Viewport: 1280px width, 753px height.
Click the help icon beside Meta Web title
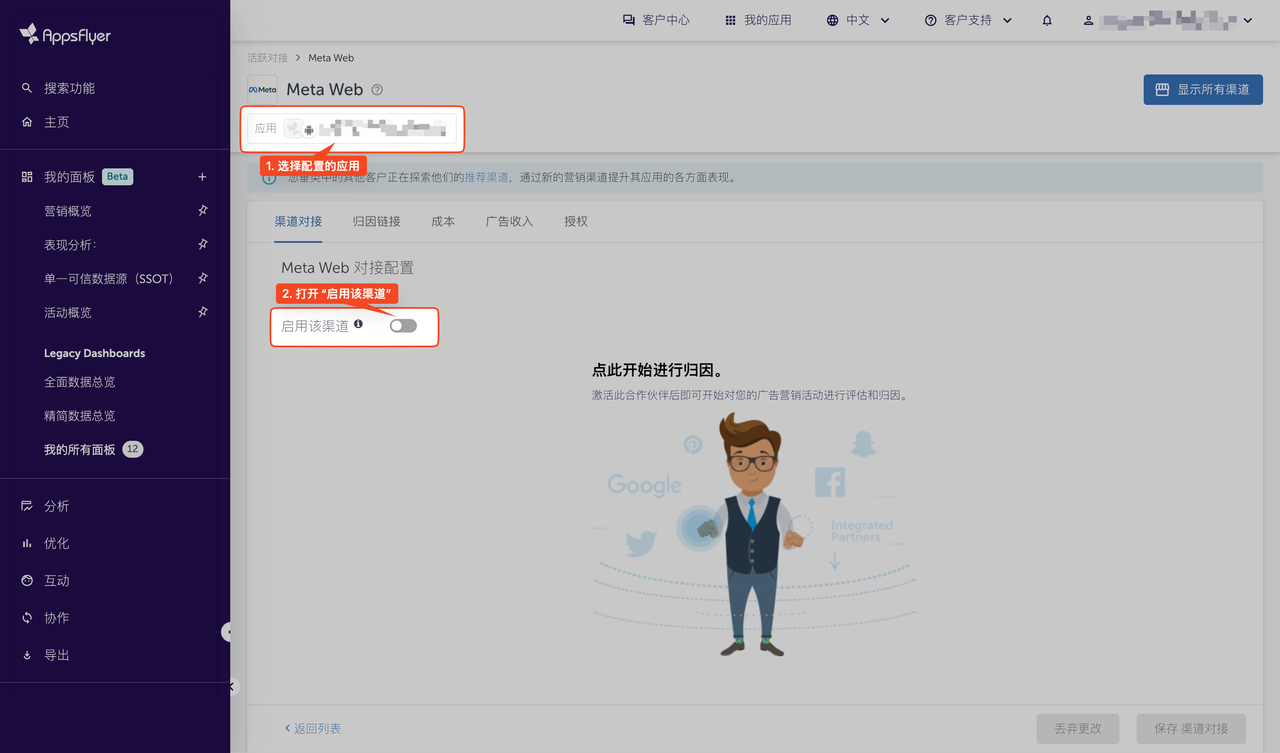377,90
